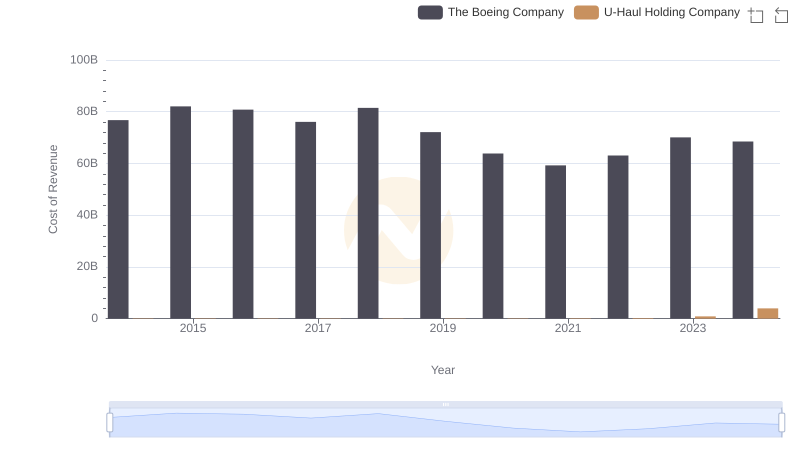Screen dimensions: 800x461
Task: Click the Boeing bar for 2021
Action: tap(556, 242)
